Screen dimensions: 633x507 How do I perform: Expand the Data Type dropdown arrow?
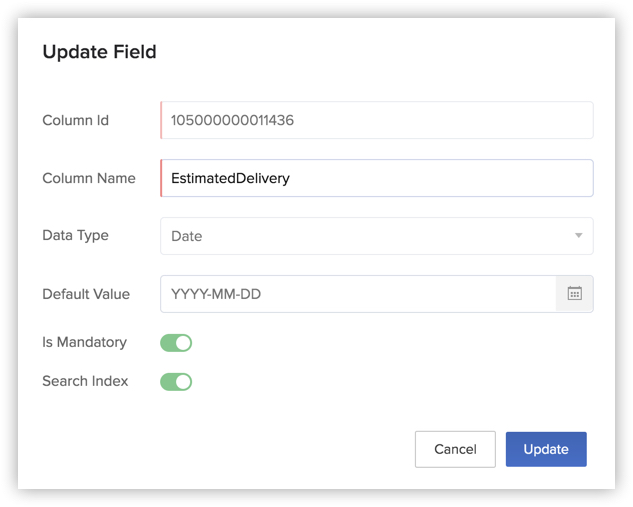(x=578, y=235)
